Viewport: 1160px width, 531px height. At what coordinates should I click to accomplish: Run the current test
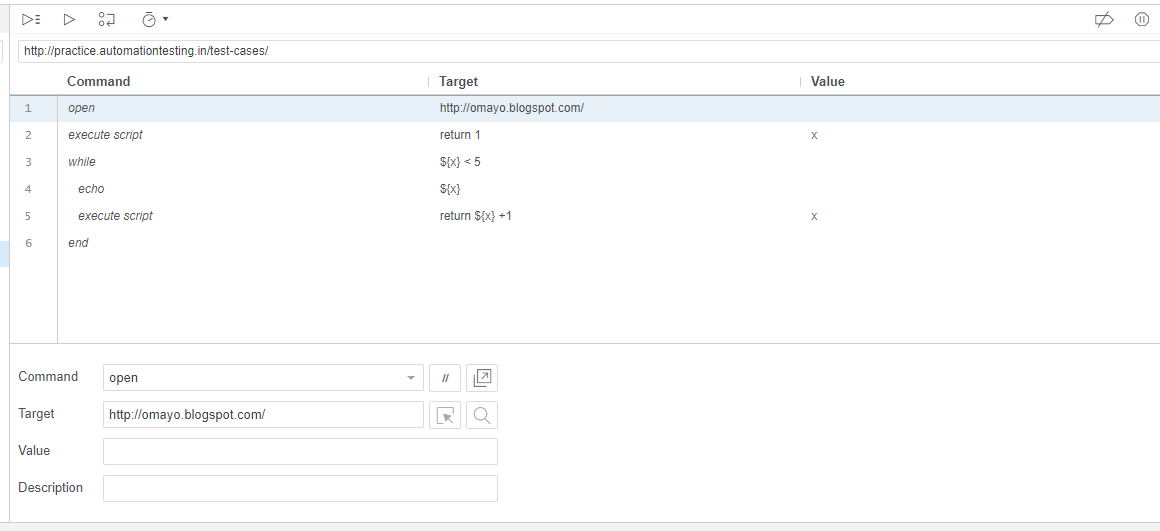click(69, 19)
